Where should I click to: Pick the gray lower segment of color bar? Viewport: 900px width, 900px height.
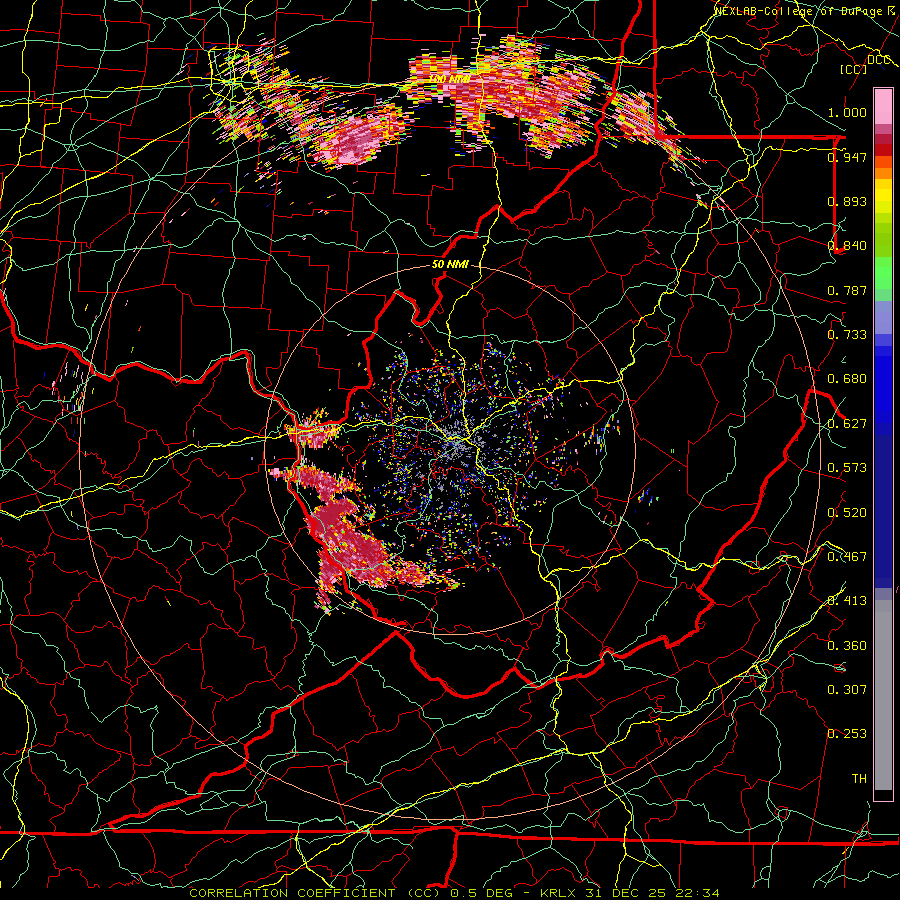click(883, 700)
